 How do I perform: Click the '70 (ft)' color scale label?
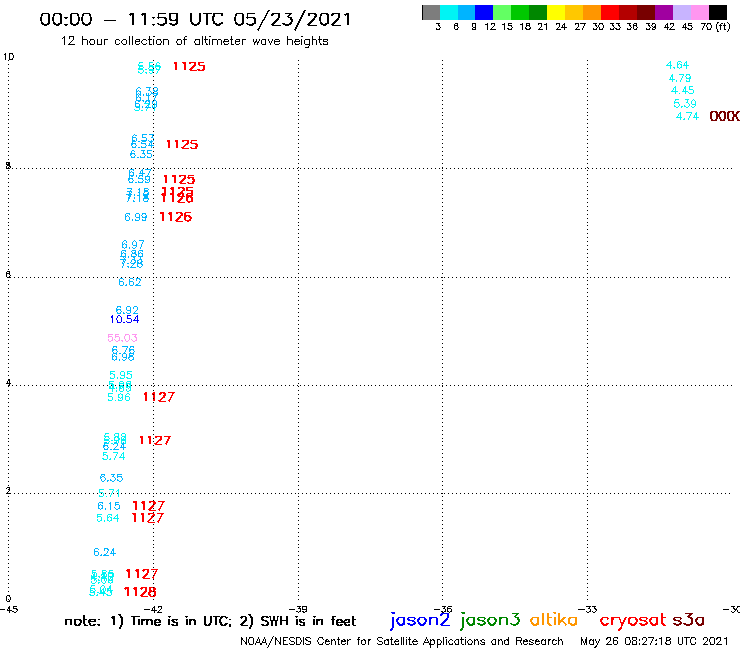click(715, 27)
